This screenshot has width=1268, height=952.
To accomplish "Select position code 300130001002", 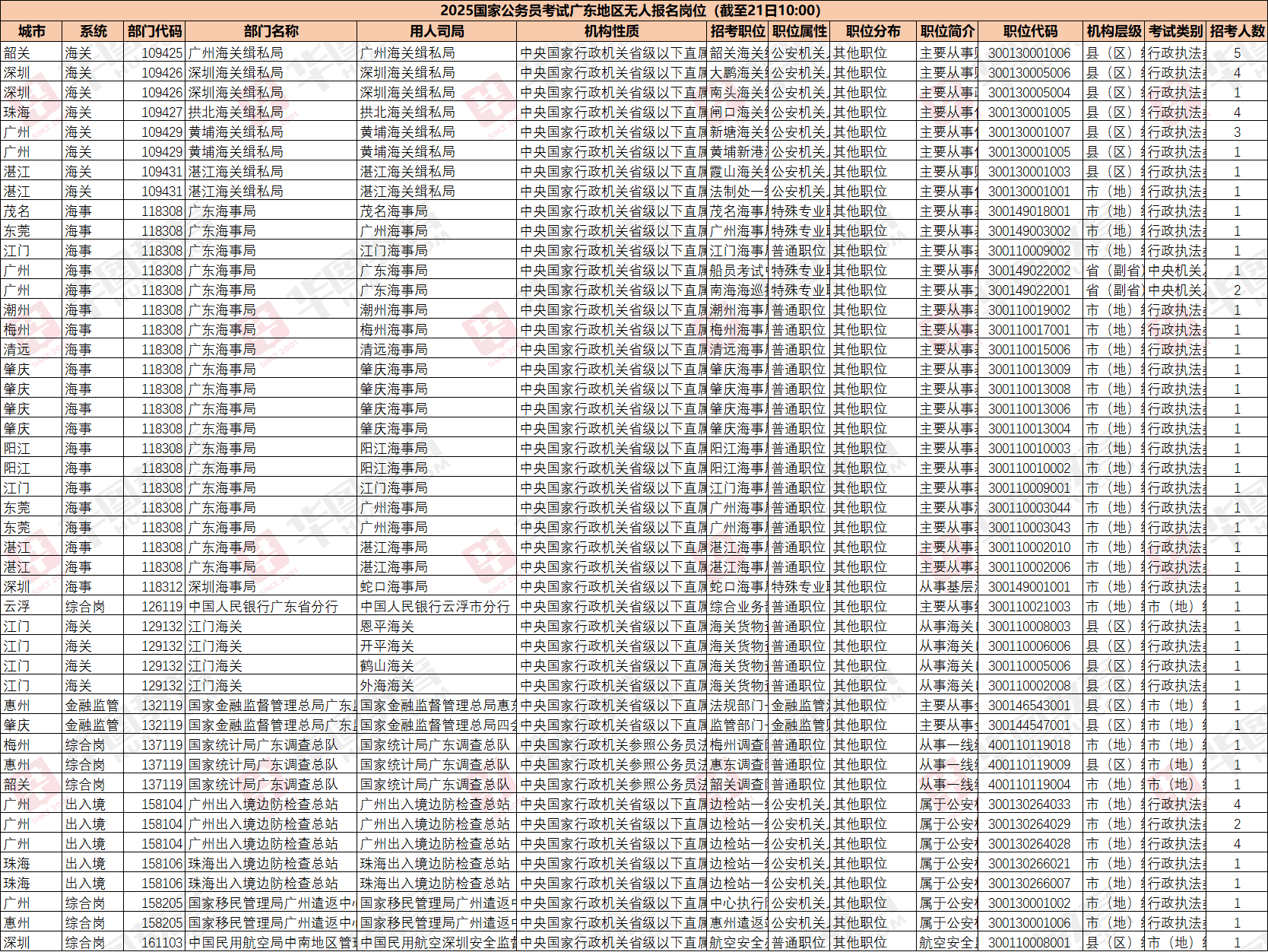I will (1031, 903).
